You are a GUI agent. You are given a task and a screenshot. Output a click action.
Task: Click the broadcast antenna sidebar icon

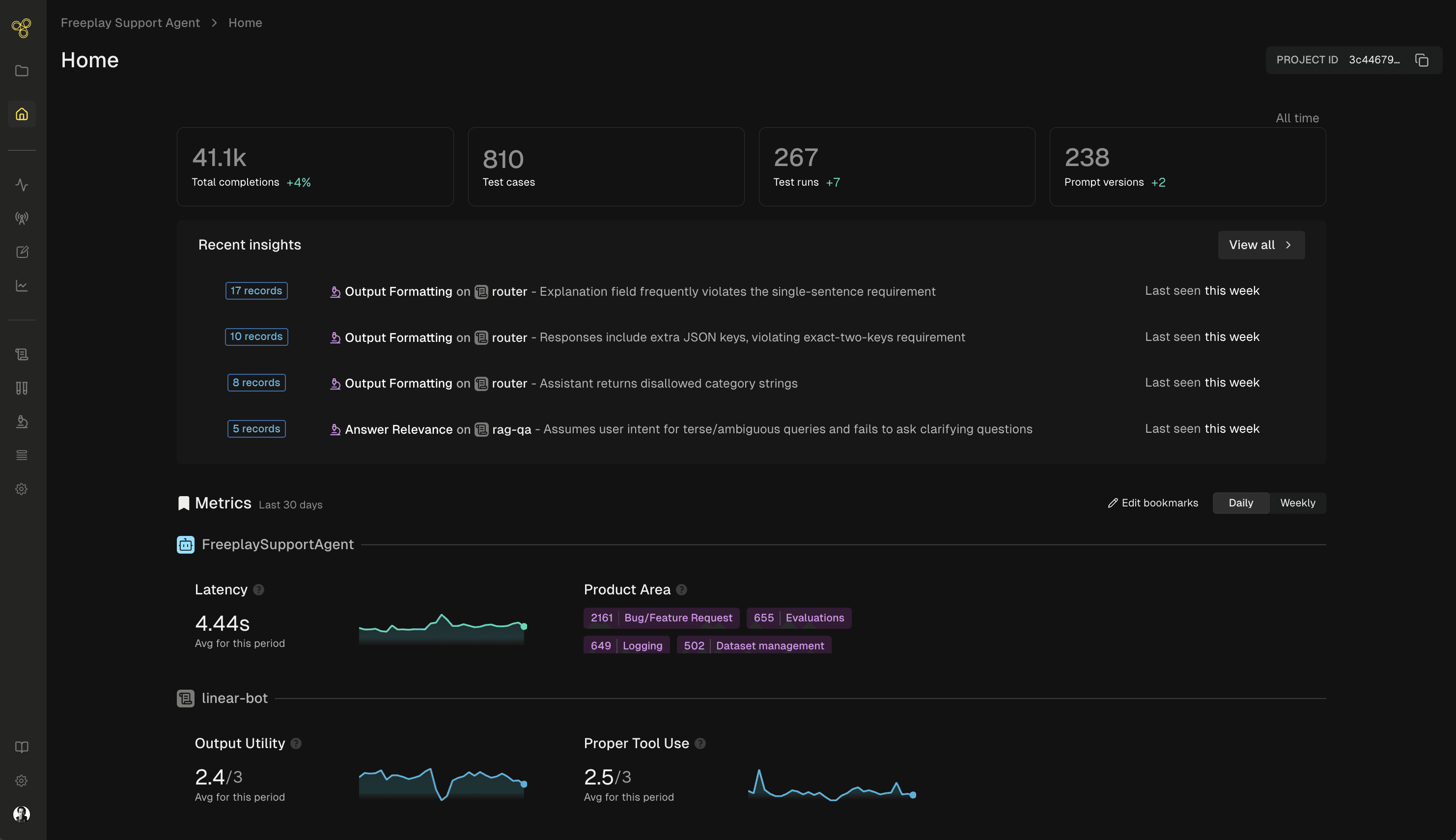(x=22, y=218)
